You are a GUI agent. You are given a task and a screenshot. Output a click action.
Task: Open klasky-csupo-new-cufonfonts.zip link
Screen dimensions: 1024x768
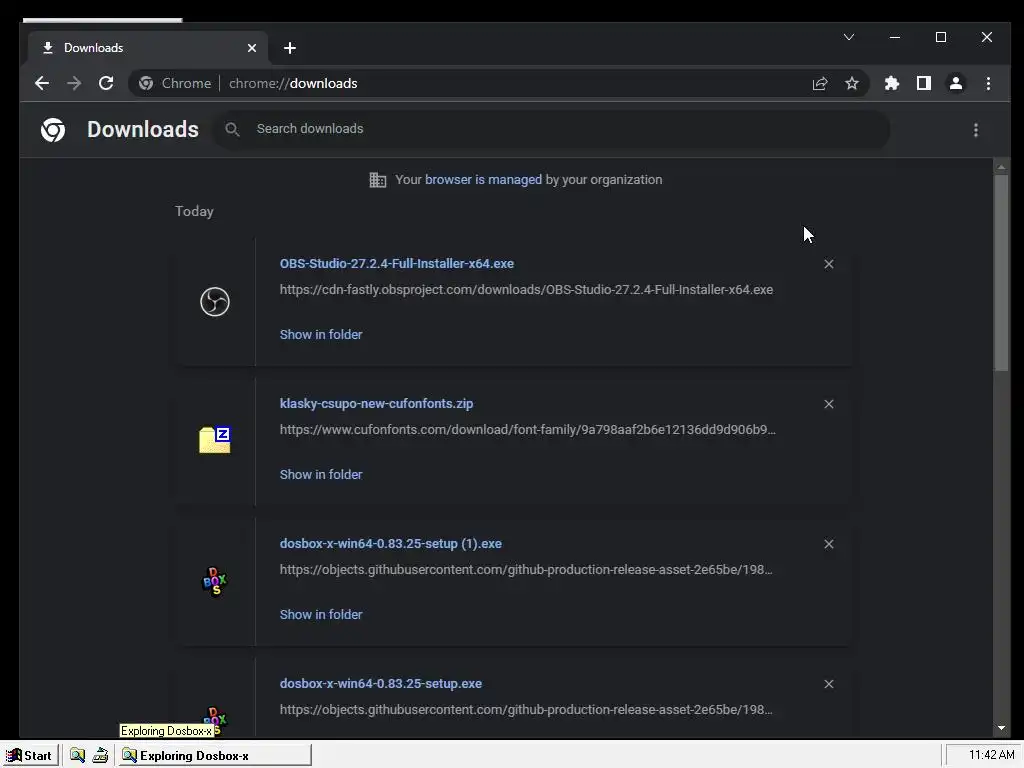coord(376,404)
